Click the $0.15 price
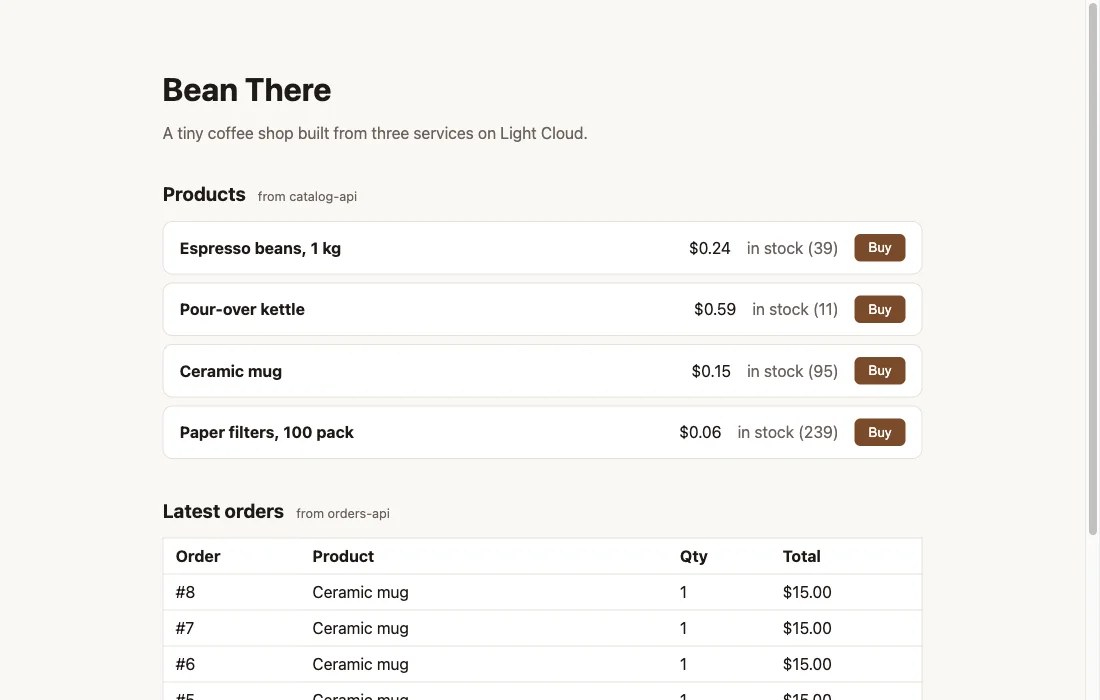The image size is (1100, 700). click(711, 371)
